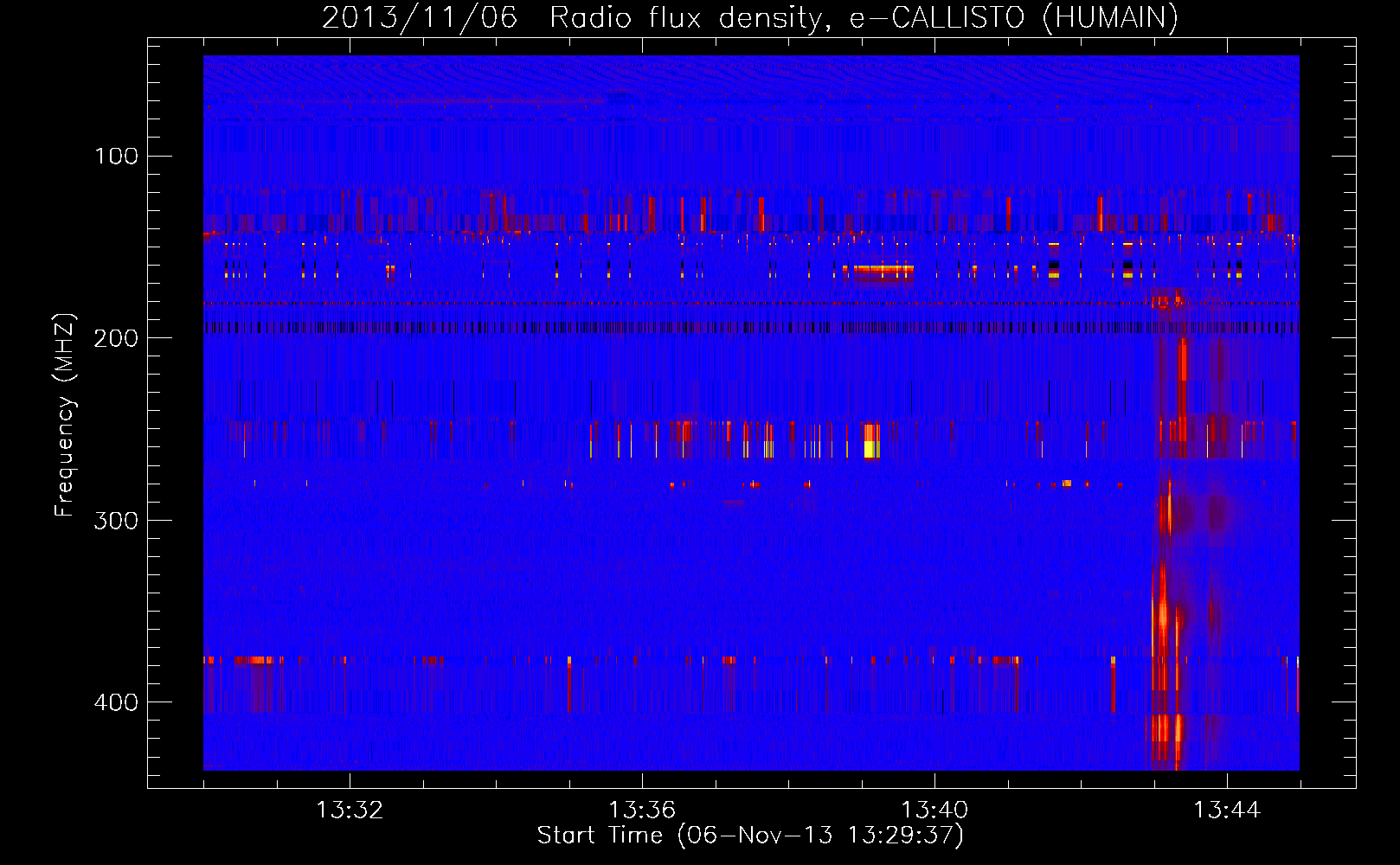Click the 13:32 time tick label
This screenshot has height=865, width=1400.
(350, 811)
